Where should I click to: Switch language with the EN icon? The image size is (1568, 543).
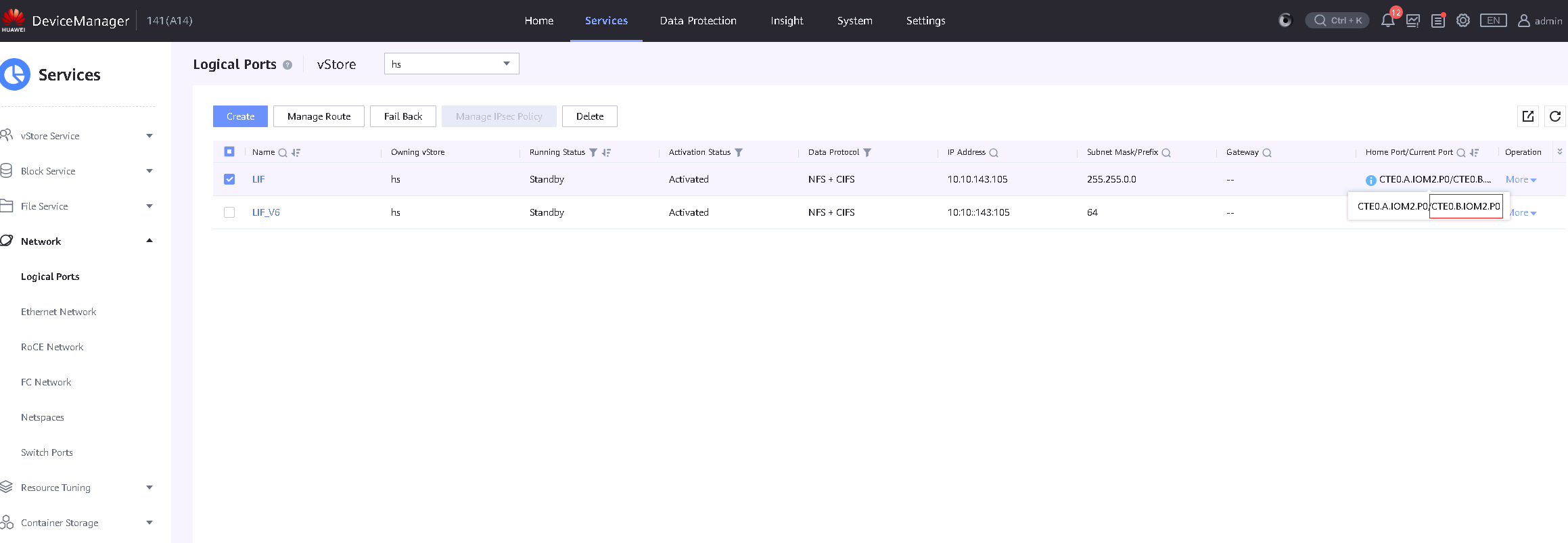point(1494,20)
